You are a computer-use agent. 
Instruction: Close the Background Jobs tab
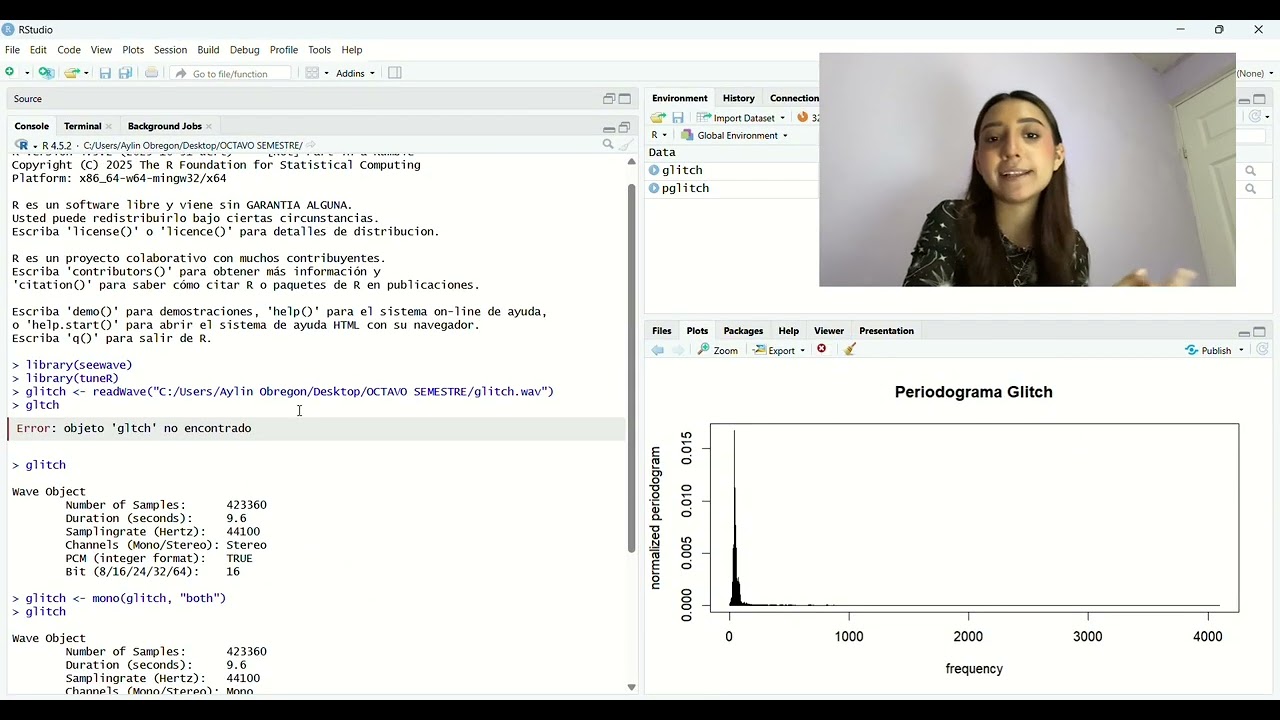tap(209, 126)
